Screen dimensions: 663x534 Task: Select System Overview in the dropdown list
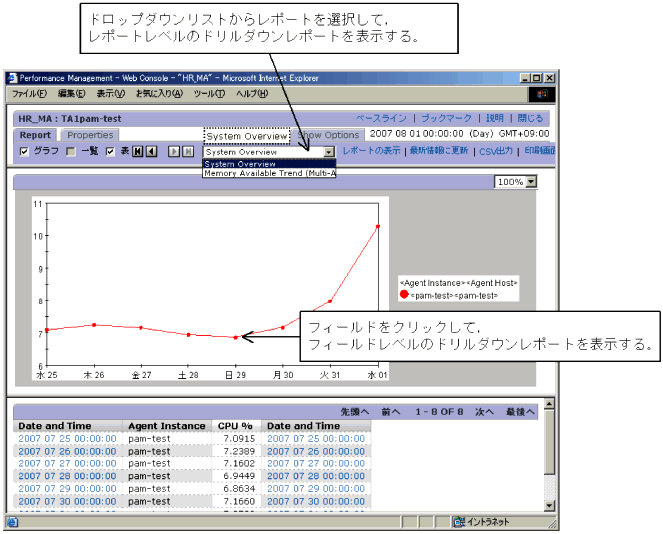click(269, 164)
